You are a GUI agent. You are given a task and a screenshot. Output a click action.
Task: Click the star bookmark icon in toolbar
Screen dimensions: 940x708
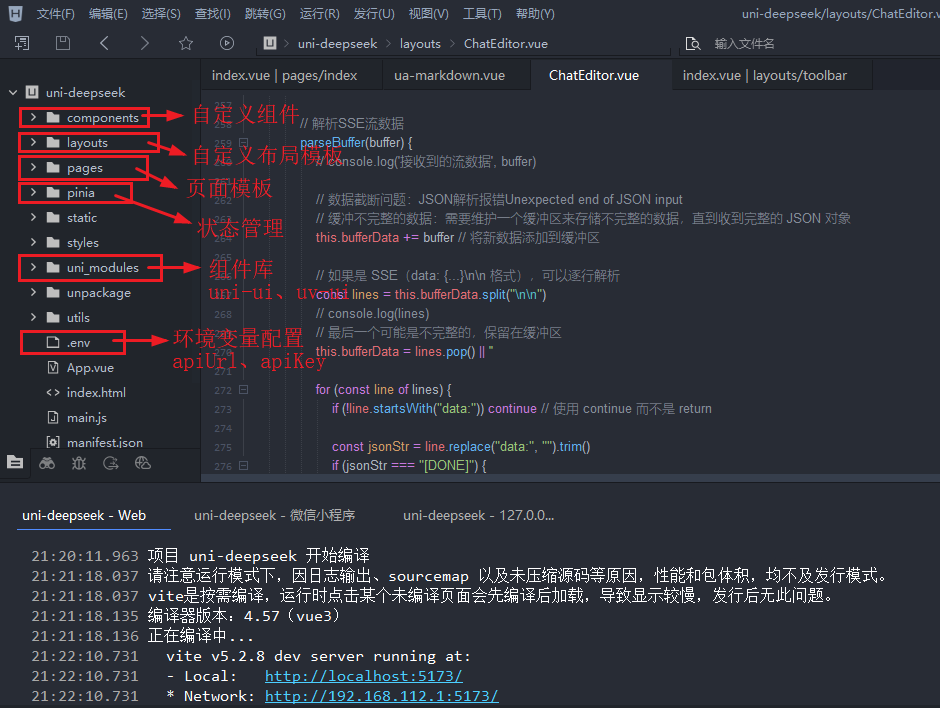tap(186, 43)
